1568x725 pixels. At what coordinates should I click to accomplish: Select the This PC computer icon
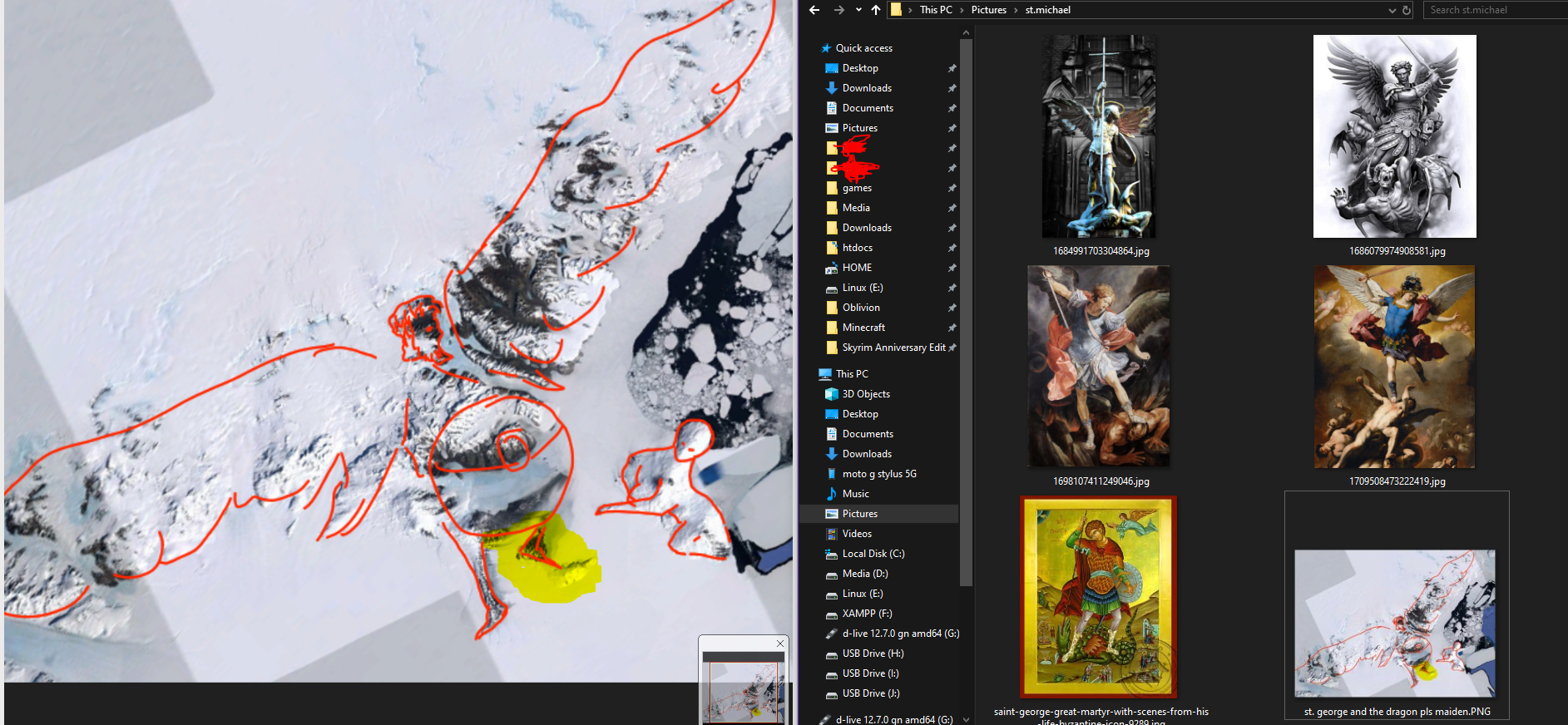point(825,374)
